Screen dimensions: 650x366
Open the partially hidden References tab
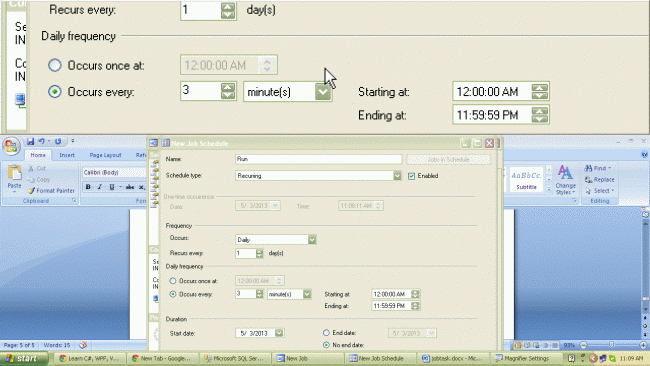[141, 155]
